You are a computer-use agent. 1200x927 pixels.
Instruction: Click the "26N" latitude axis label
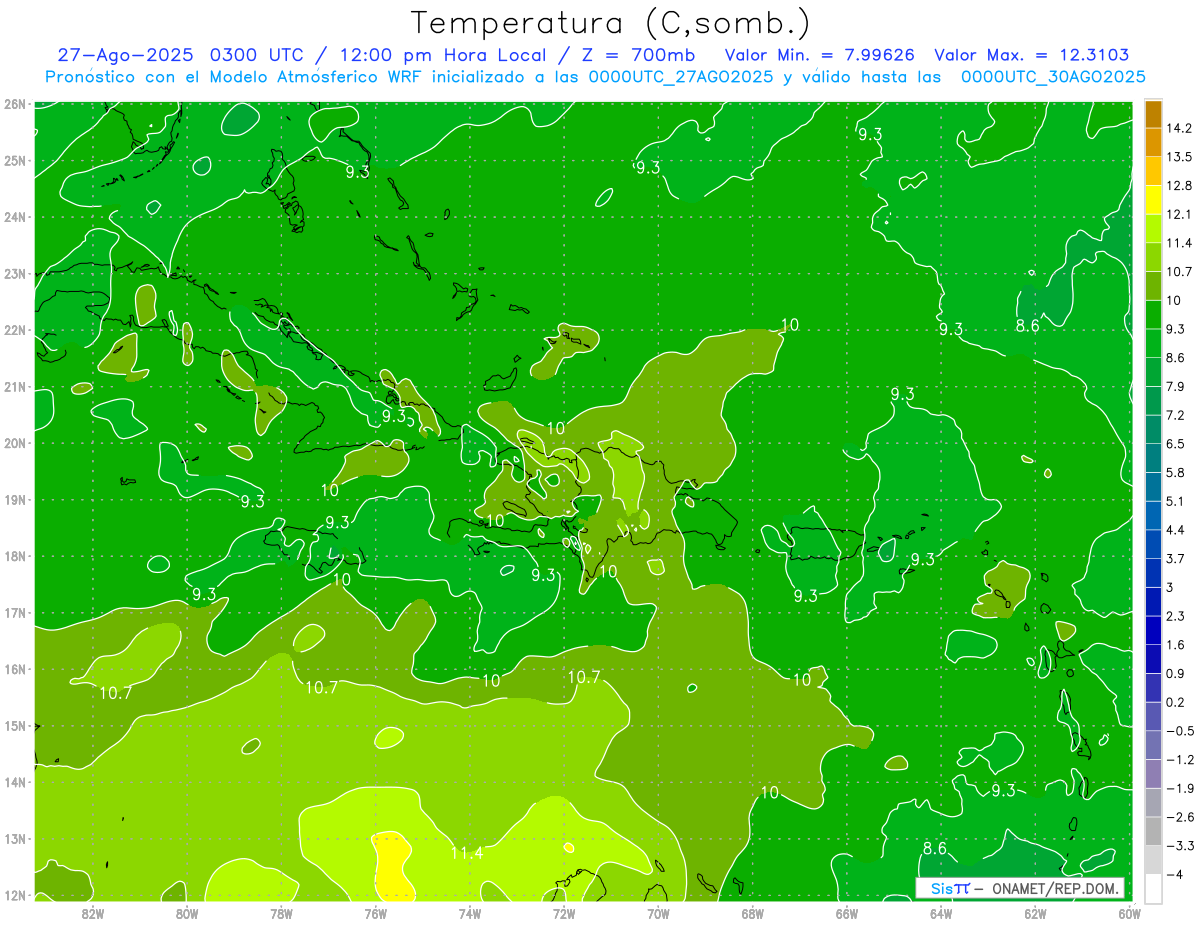15,104
